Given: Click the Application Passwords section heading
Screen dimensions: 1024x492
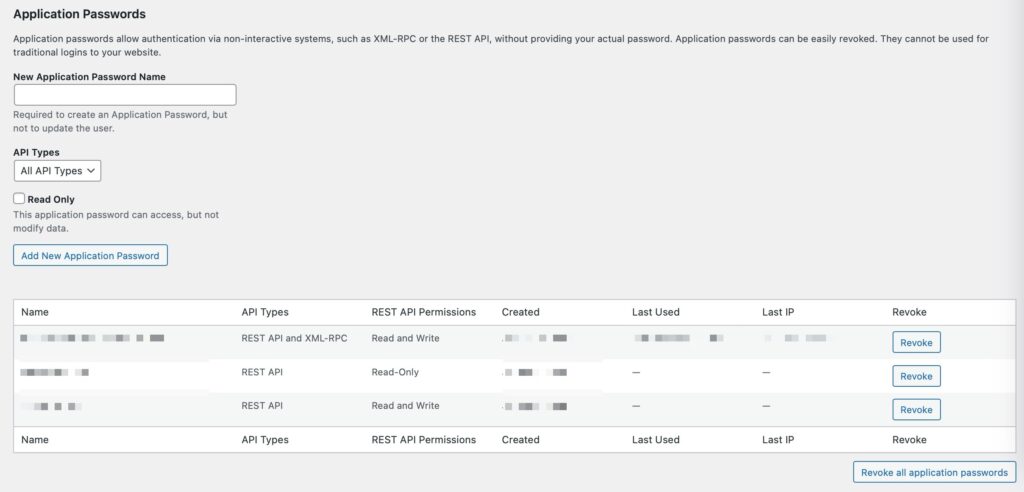Looking at the screenshot, I should tap(79, 15).
